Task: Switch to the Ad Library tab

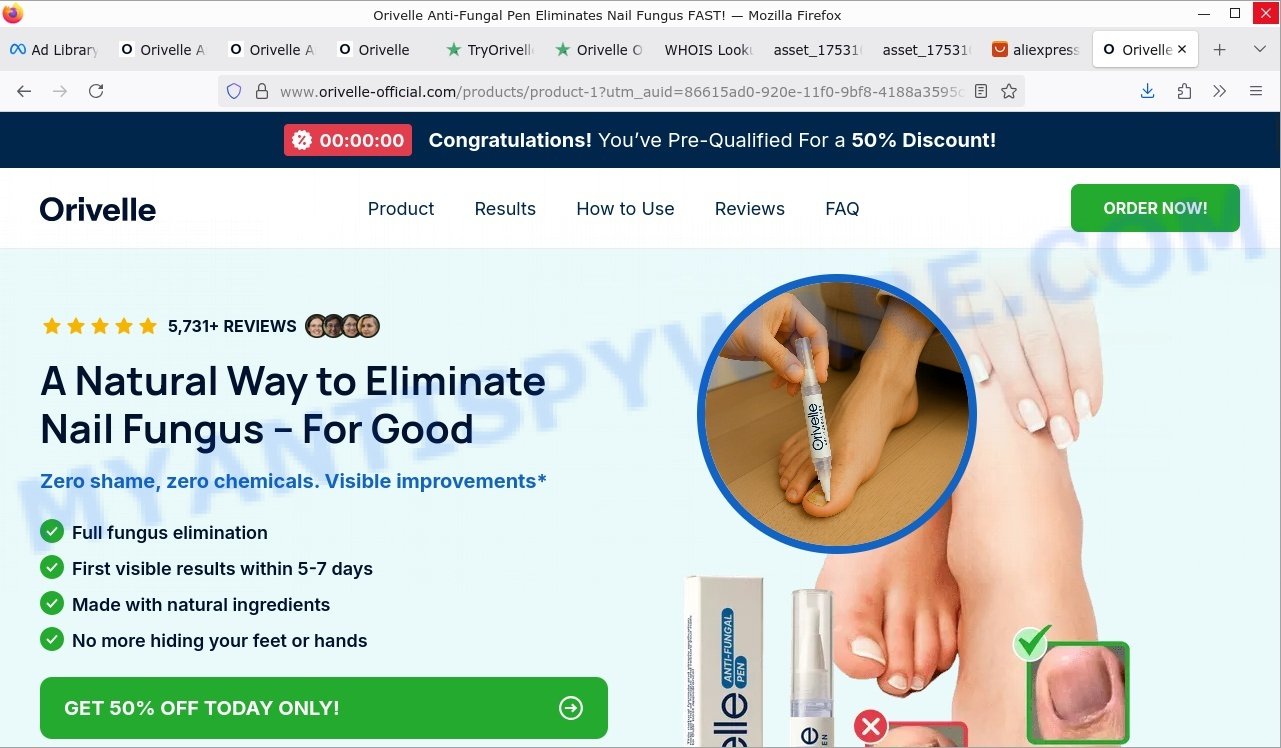Action: (x=54, y=50)
